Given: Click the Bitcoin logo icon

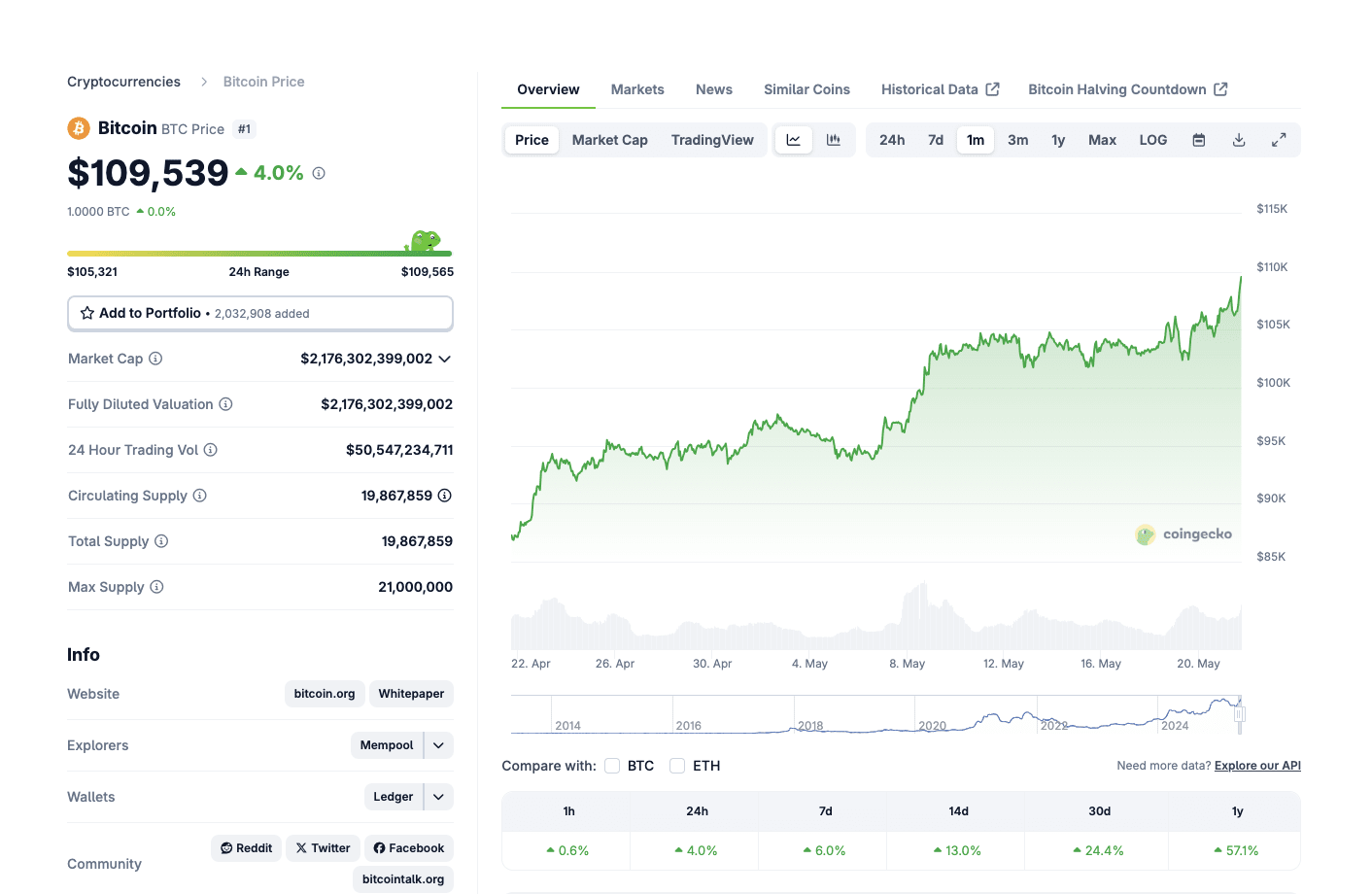Looking at the screenshot, I should [79, 128].
